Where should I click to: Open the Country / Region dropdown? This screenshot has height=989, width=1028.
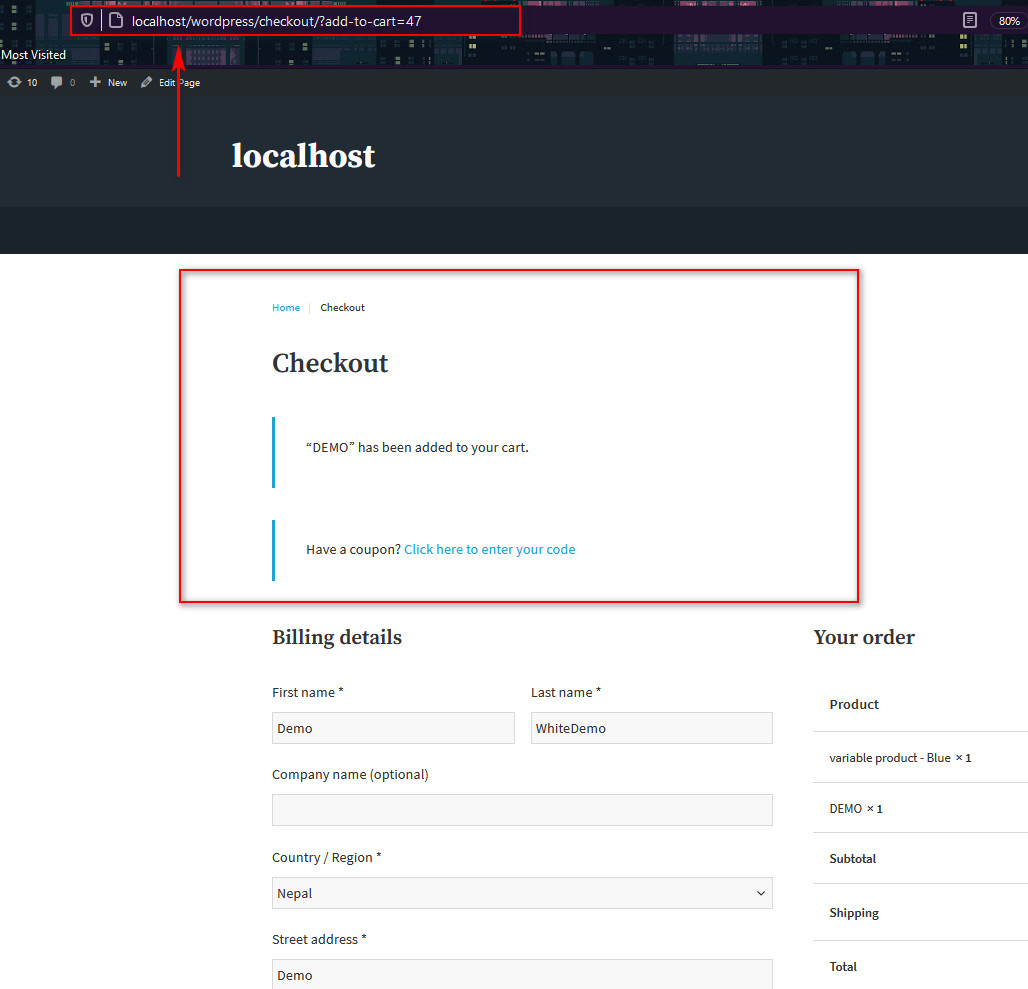pyautogui.click(x=523, y=893)
